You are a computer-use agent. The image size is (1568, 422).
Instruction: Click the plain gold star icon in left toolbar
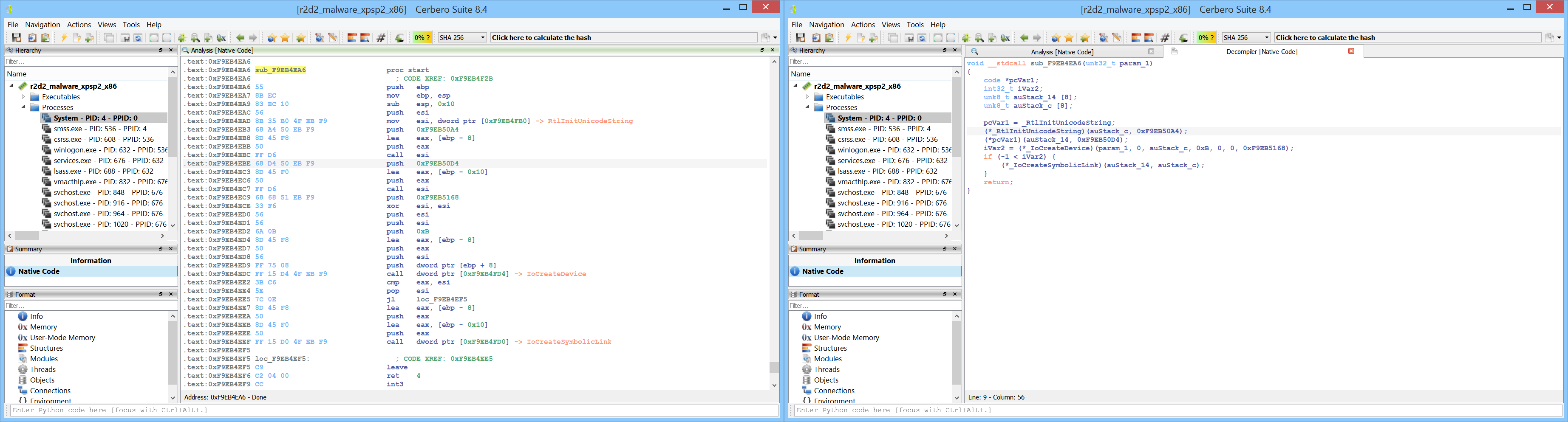[285, 38]
